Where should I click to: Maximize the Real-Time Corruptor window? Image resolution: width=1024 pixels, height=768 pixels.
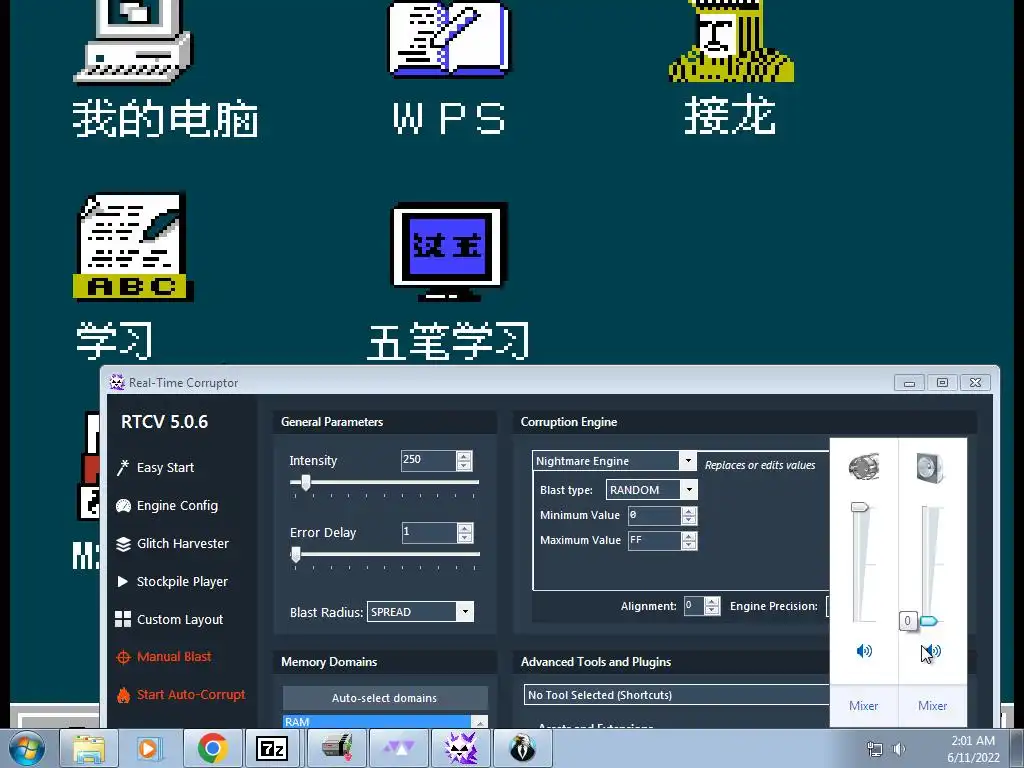[942, 383]
